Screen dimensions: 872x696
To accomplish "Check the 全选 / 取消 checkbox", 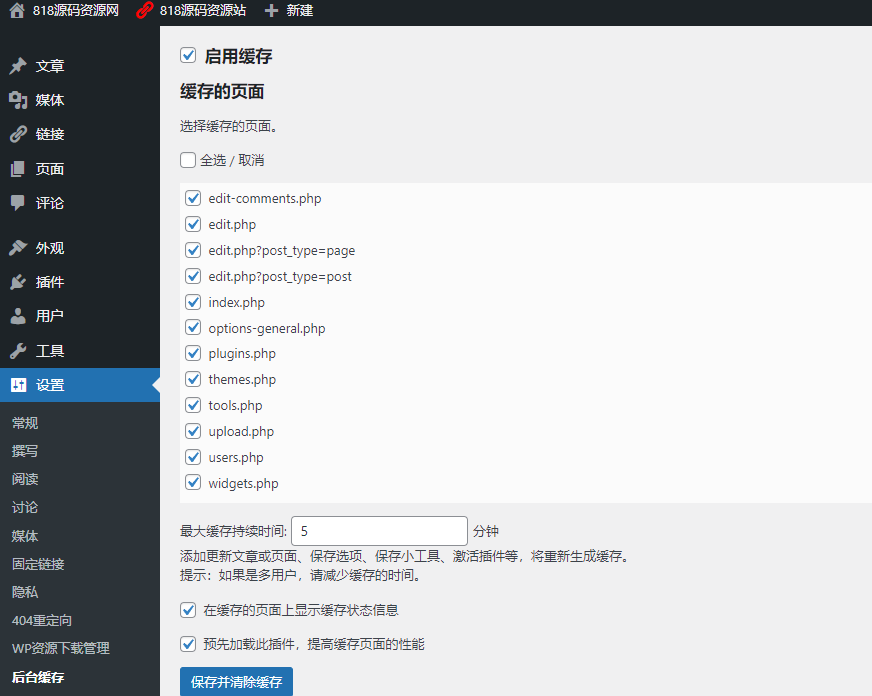I will (188, 160).
